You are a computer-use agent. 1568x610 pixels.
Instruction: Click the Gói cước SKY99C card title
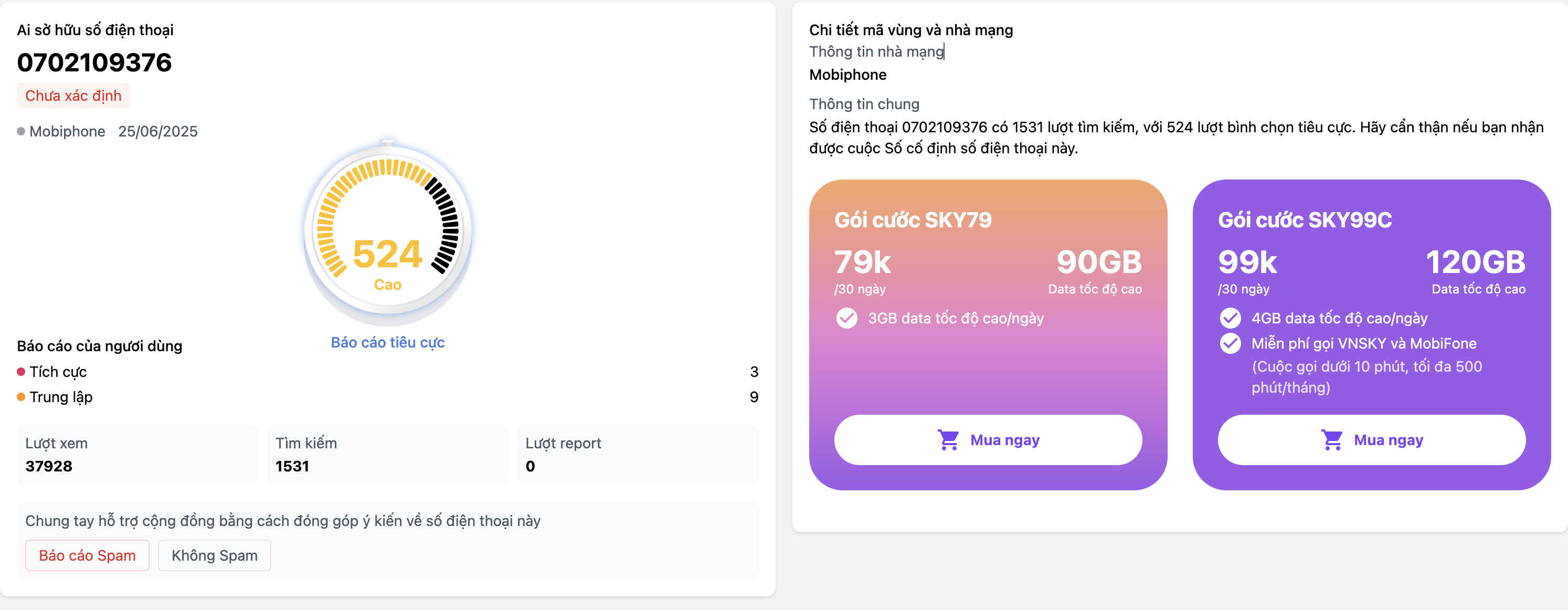(x=1305, y=220)
